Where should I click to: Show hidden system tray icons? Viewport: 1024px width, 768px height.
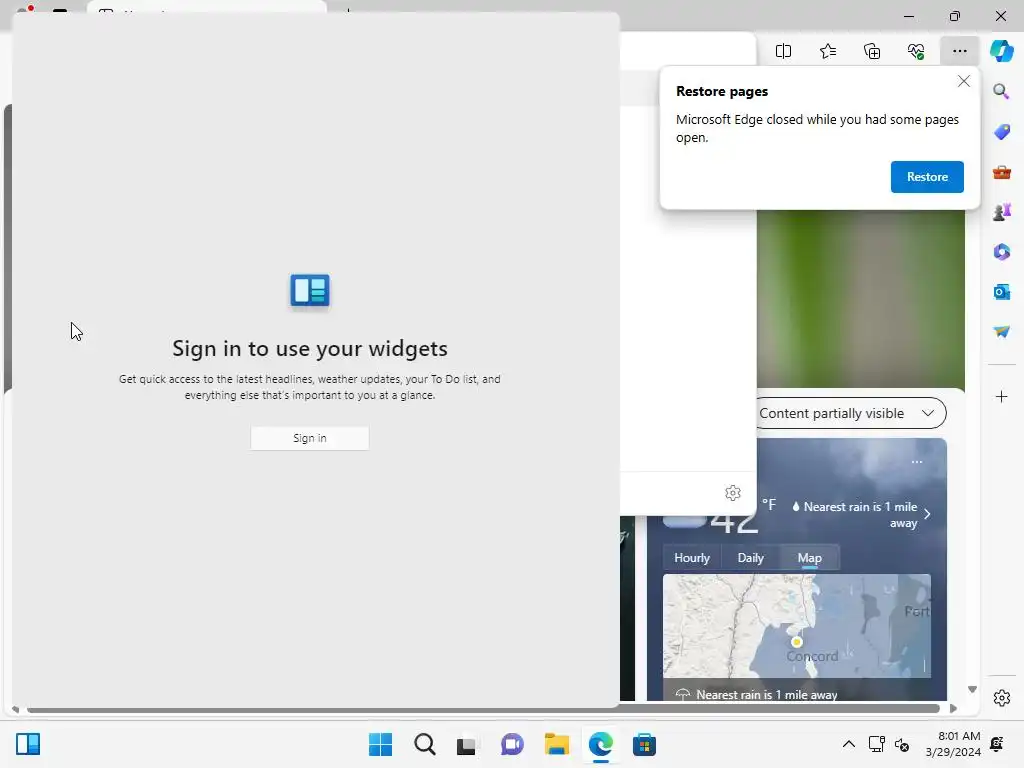coord(848,744)
